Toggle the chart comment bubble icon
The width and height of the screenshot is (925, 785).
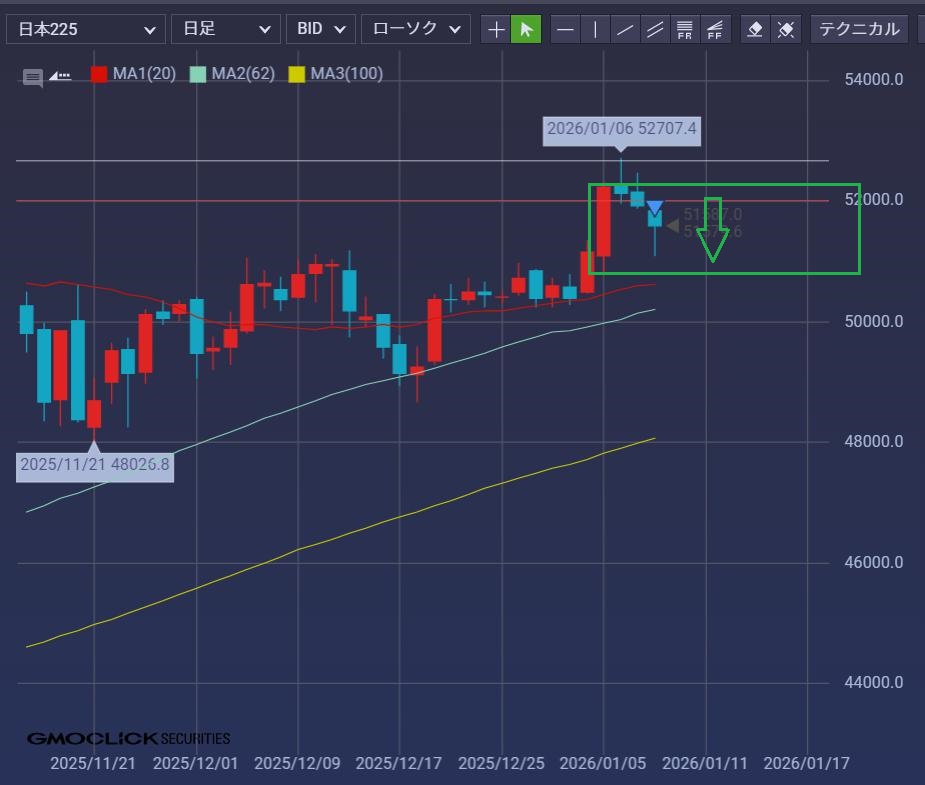(x=33, y=76)
